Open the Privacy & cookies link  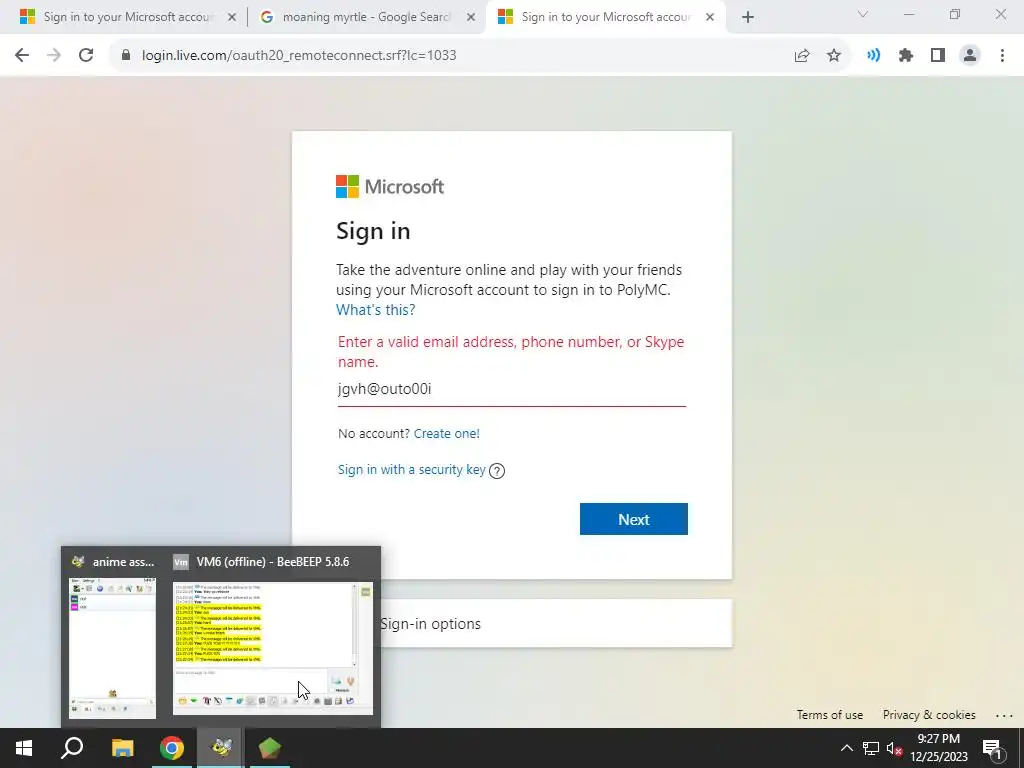tap(929, 715)
